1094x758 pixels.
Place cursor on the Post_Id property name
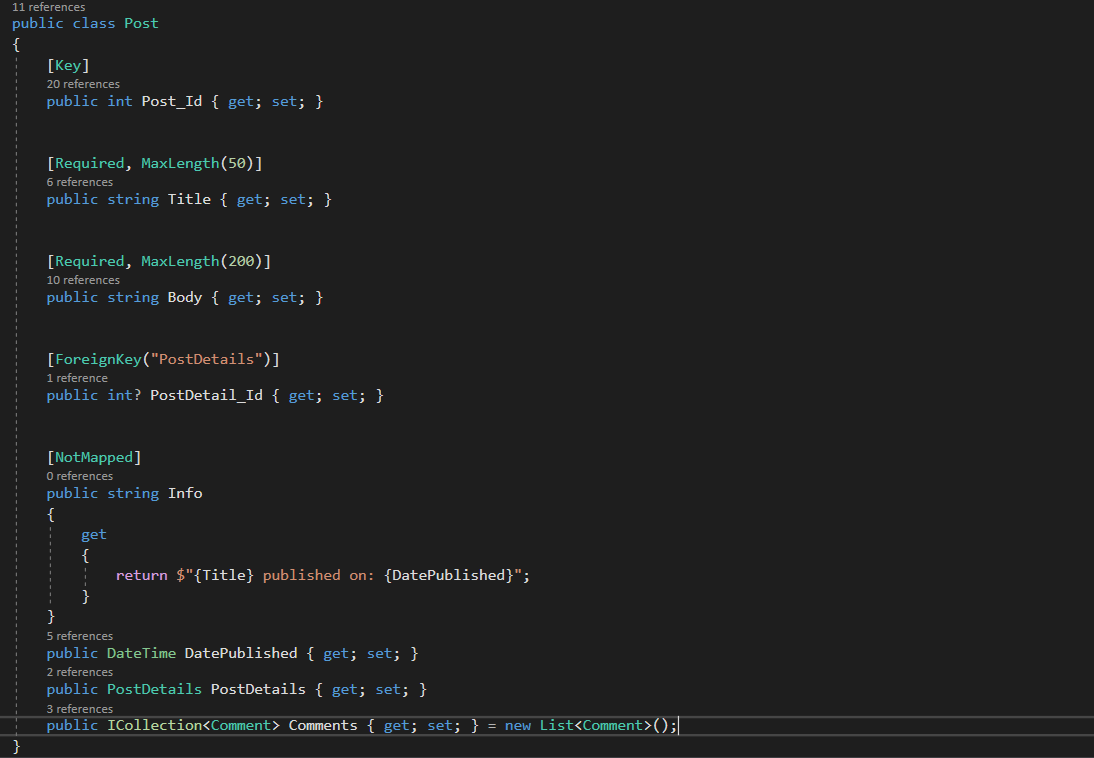[x=172, y=101]
